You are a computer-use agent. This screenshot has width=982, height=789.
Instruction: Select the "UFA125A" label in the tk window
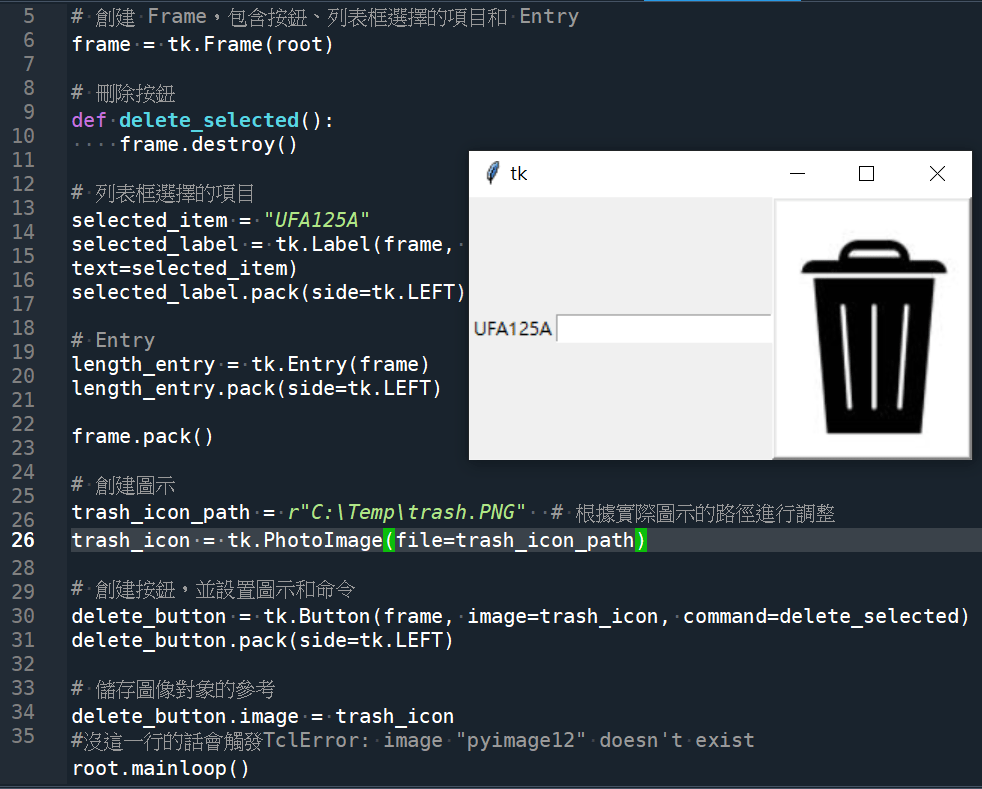coord(512,328)
